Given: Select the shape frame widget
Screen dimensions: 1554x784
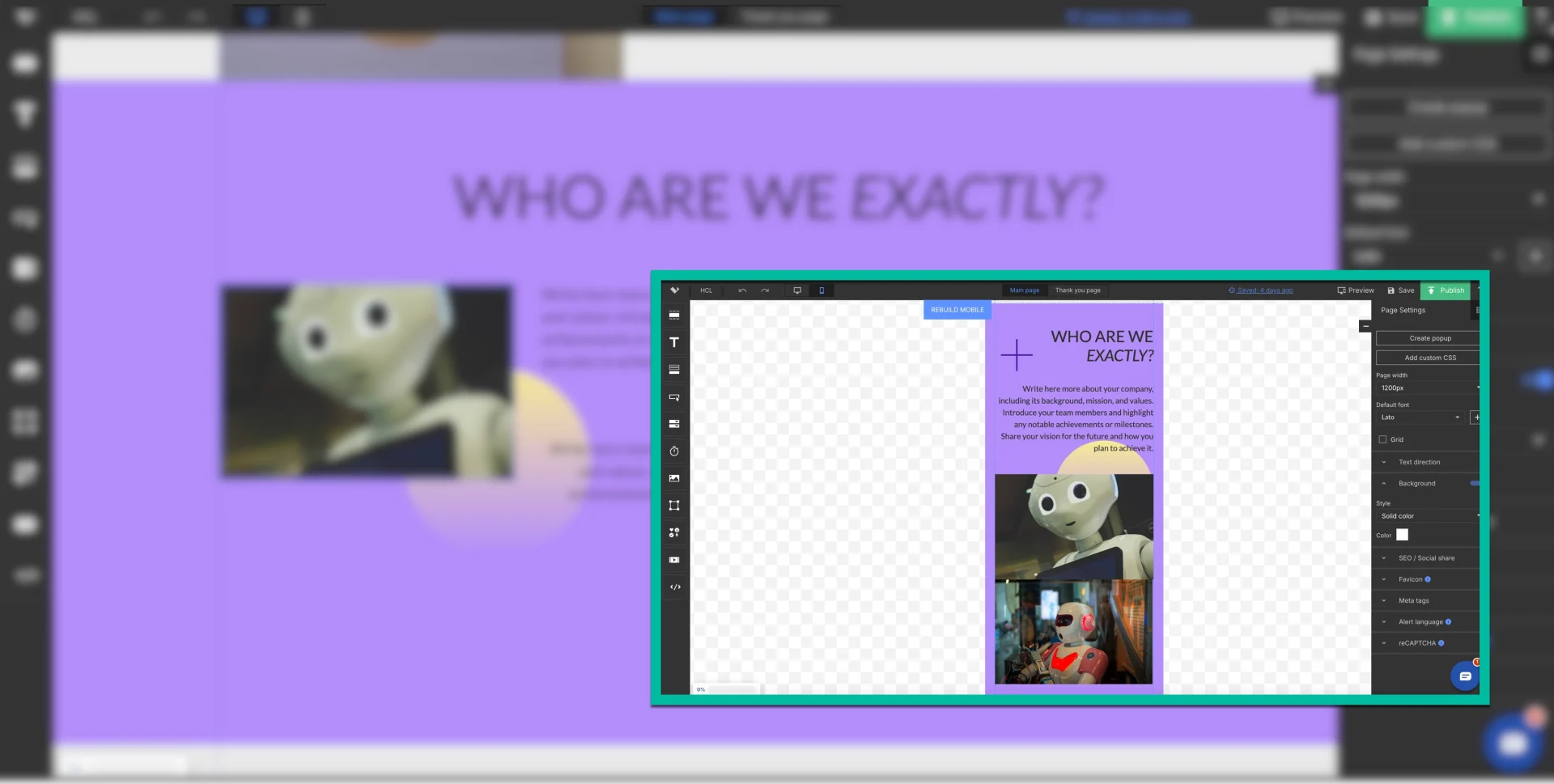Looking at the screenshot, I should coord(674,505).
